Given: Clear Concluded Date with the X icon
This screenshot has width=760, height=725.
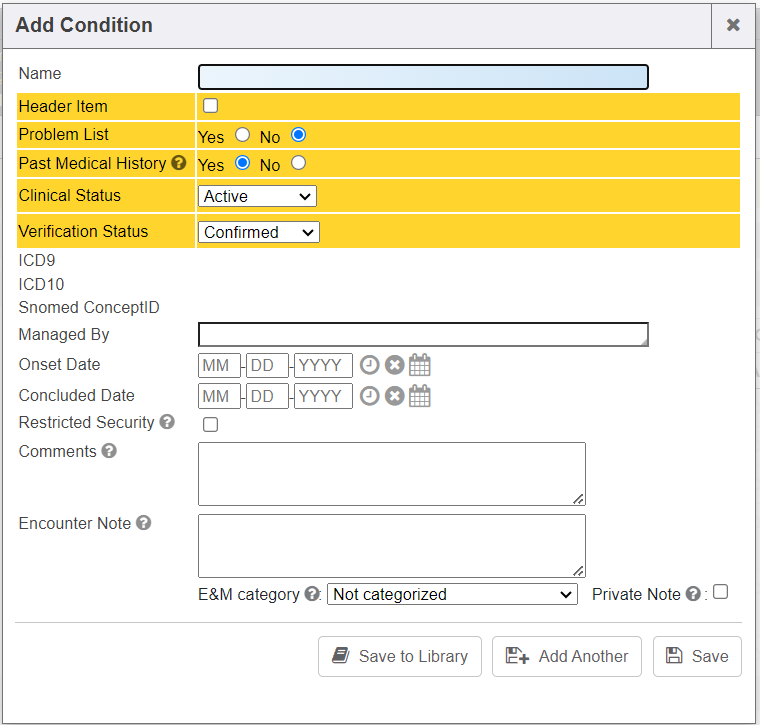Looking at the screenshot, I should pyautogui.click(x=394, y=397).
